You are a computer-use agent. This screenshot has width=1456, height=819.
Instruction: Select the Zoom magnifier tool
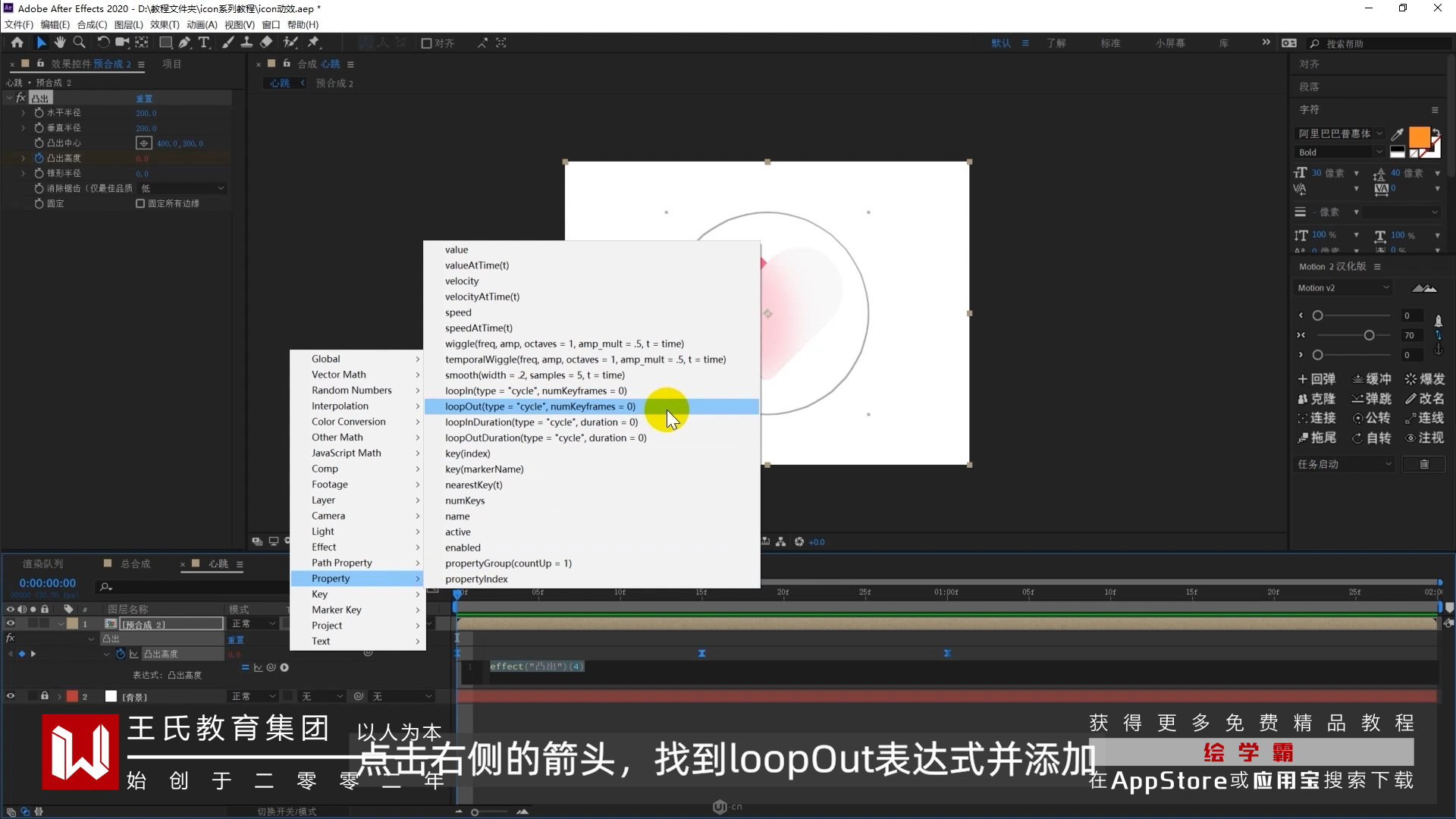[79, 42]
